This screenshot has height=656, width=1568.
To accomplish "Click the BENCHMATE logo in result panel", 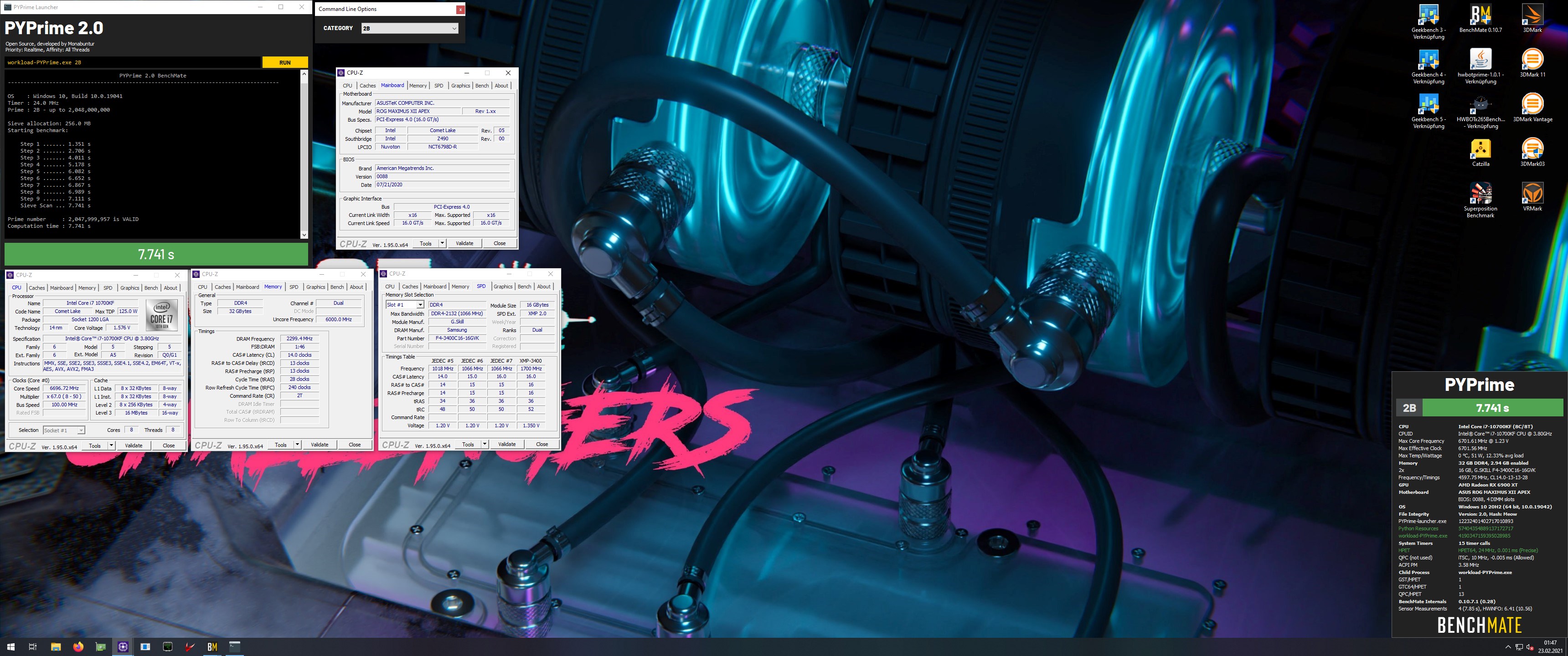I will coord(1479,625).
